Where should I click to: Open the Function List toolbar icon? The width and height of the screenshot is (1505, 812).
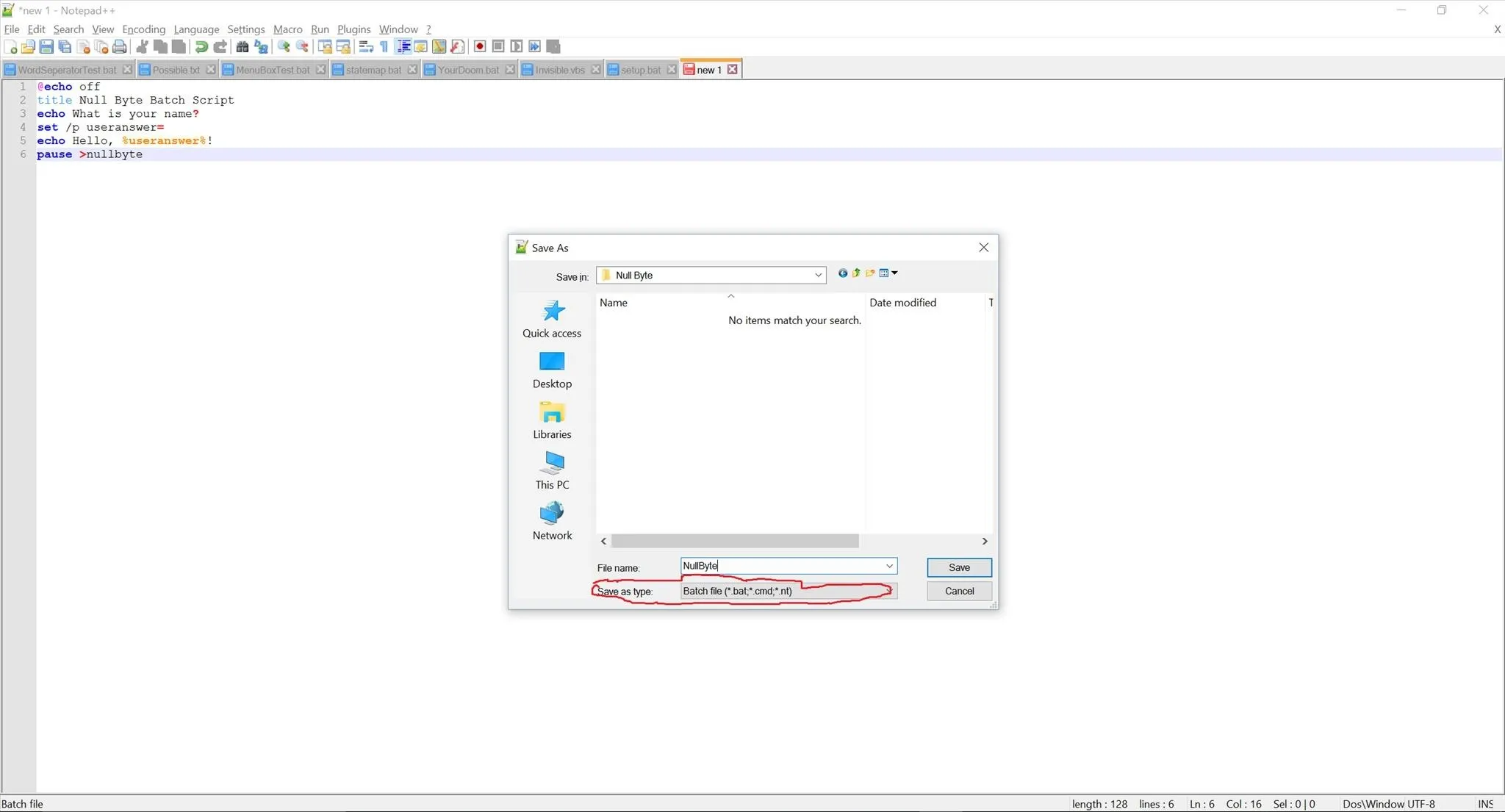(457, 47)
